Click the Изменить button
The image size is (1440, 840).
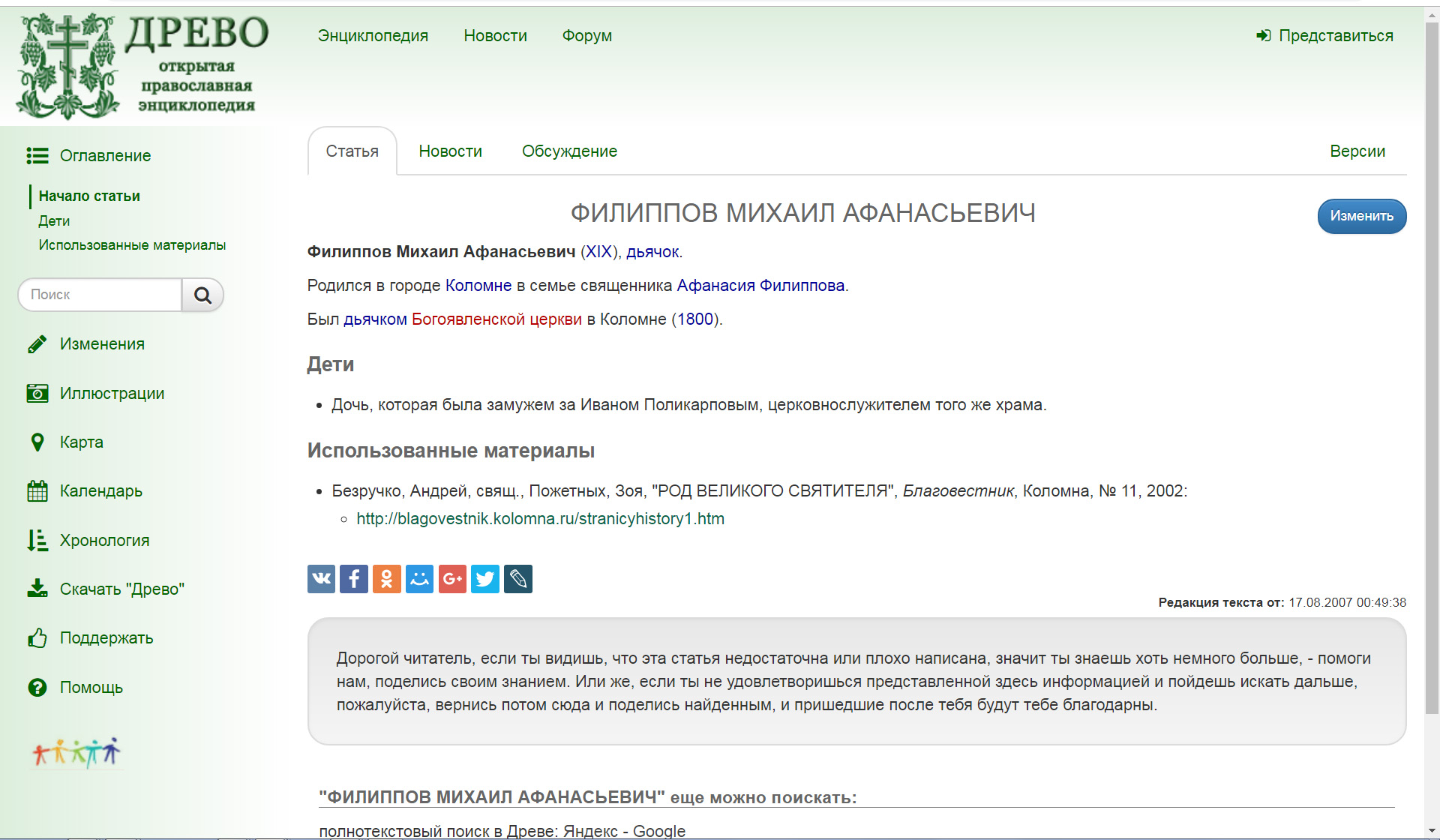1362,216
